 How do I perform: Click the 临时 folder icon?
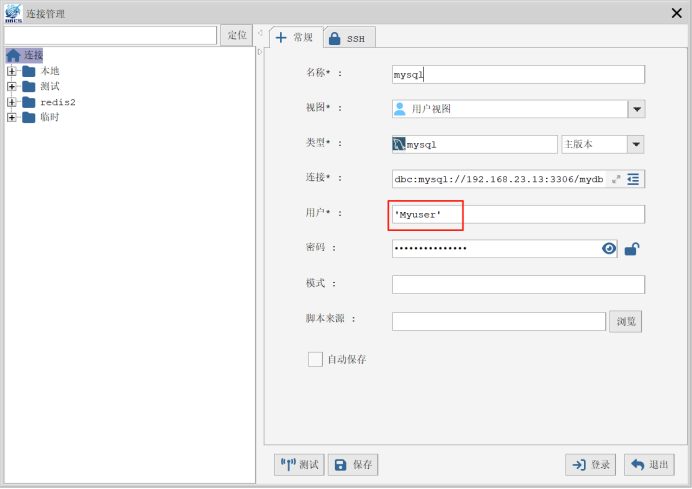[29, 117]
